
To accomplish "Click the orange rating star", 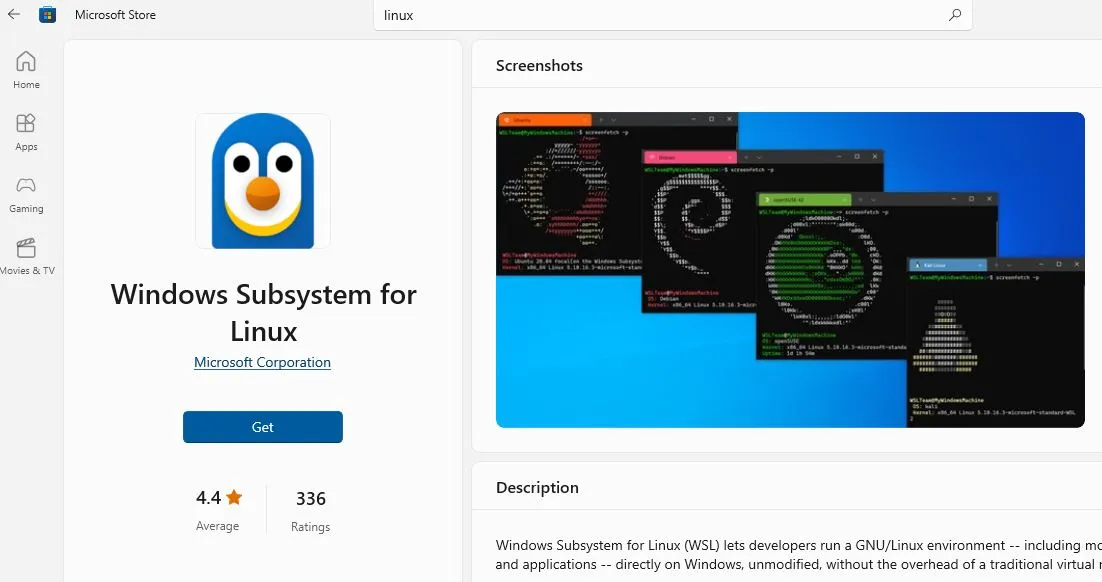I will [x=234, y=498].
